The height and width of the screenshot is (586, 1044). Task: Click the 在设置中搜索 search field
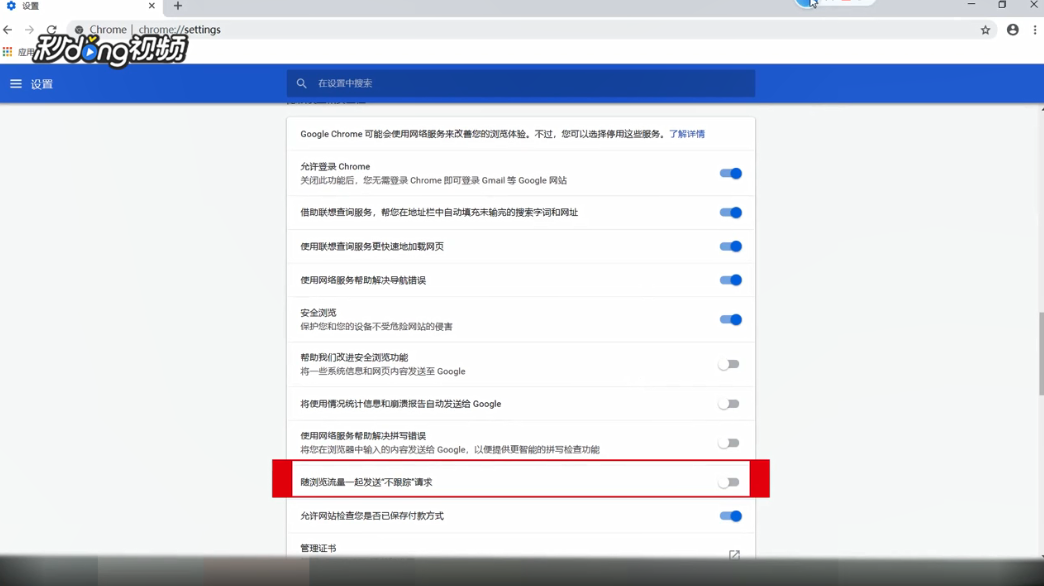coord(450,84)
